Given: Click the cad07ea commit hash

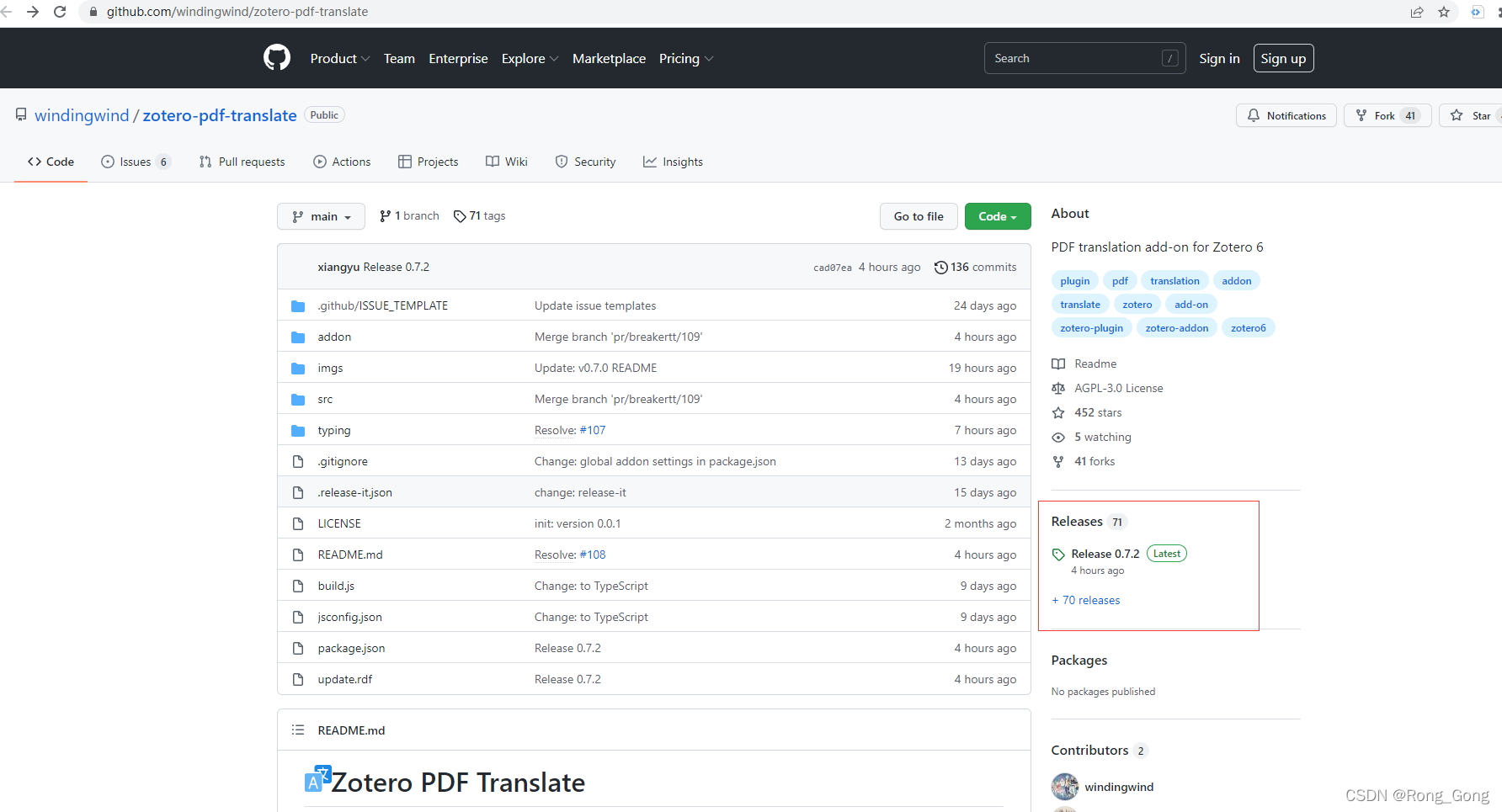Looking at the screenshot, I should 833,268.
